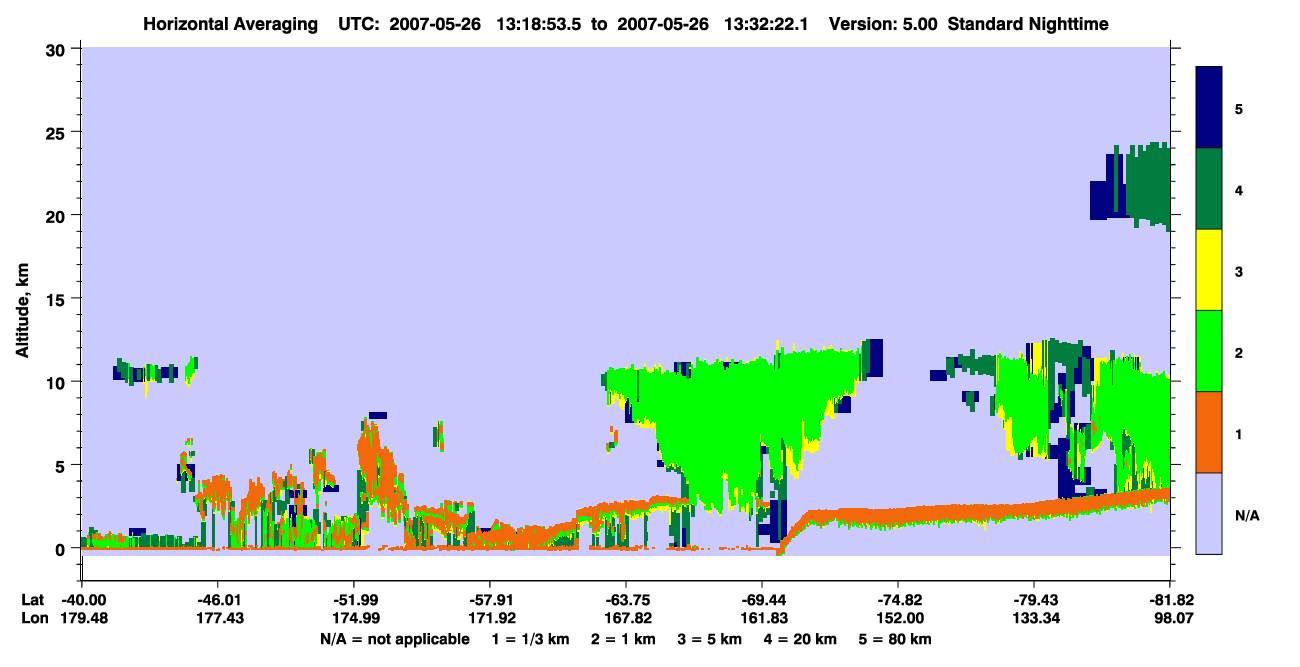Click longitude value 152.00
1300x667 pixels.
[x=899, y=619]
